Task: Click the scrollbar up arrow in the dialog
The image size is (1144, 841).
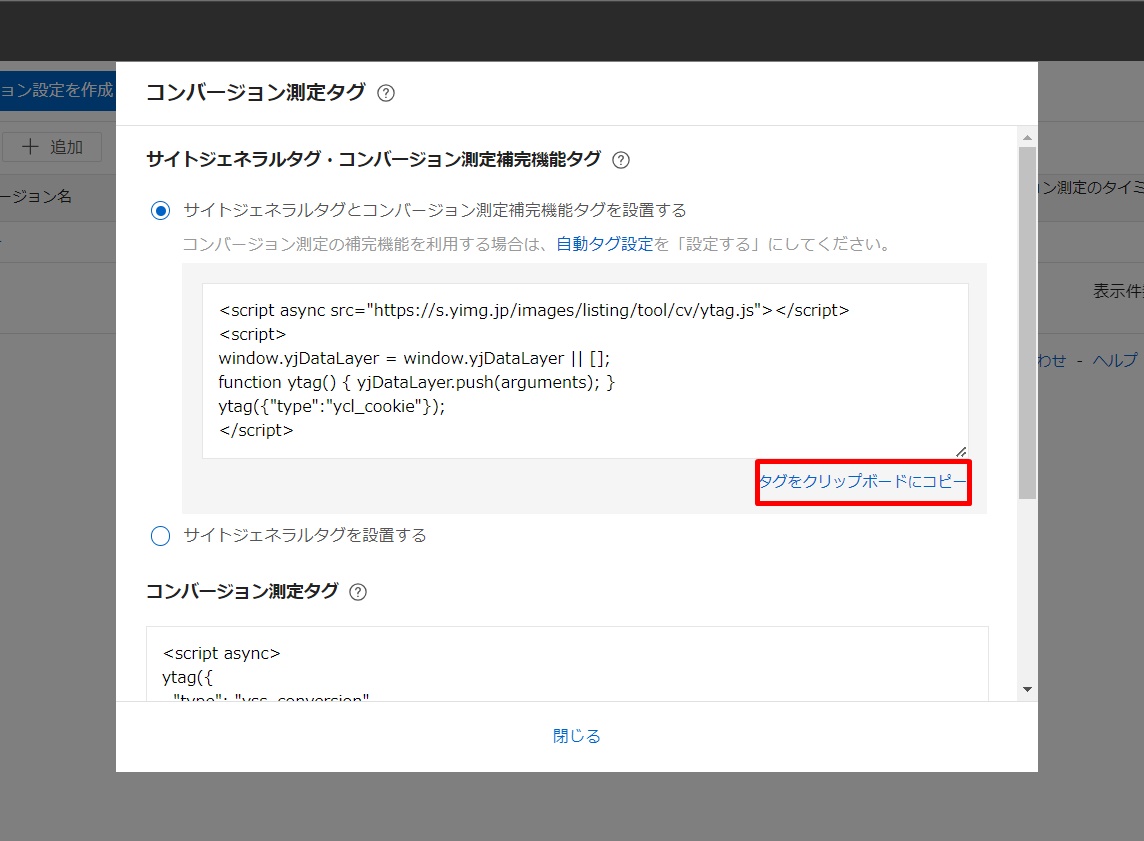Action: click(x=1027, y=136)
